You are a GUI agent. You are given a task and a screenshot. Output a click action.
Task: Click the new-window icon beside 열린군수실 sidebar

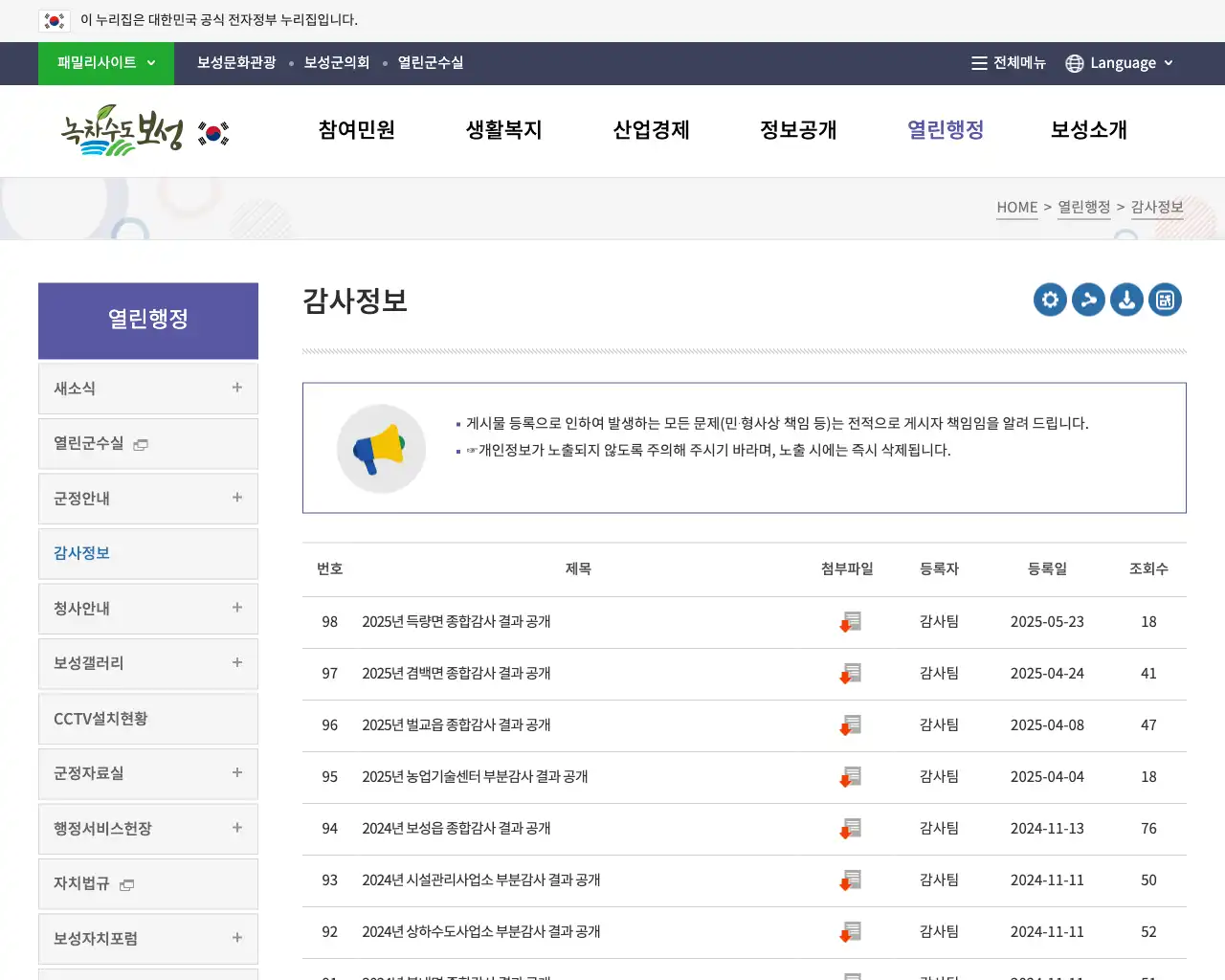141,444
